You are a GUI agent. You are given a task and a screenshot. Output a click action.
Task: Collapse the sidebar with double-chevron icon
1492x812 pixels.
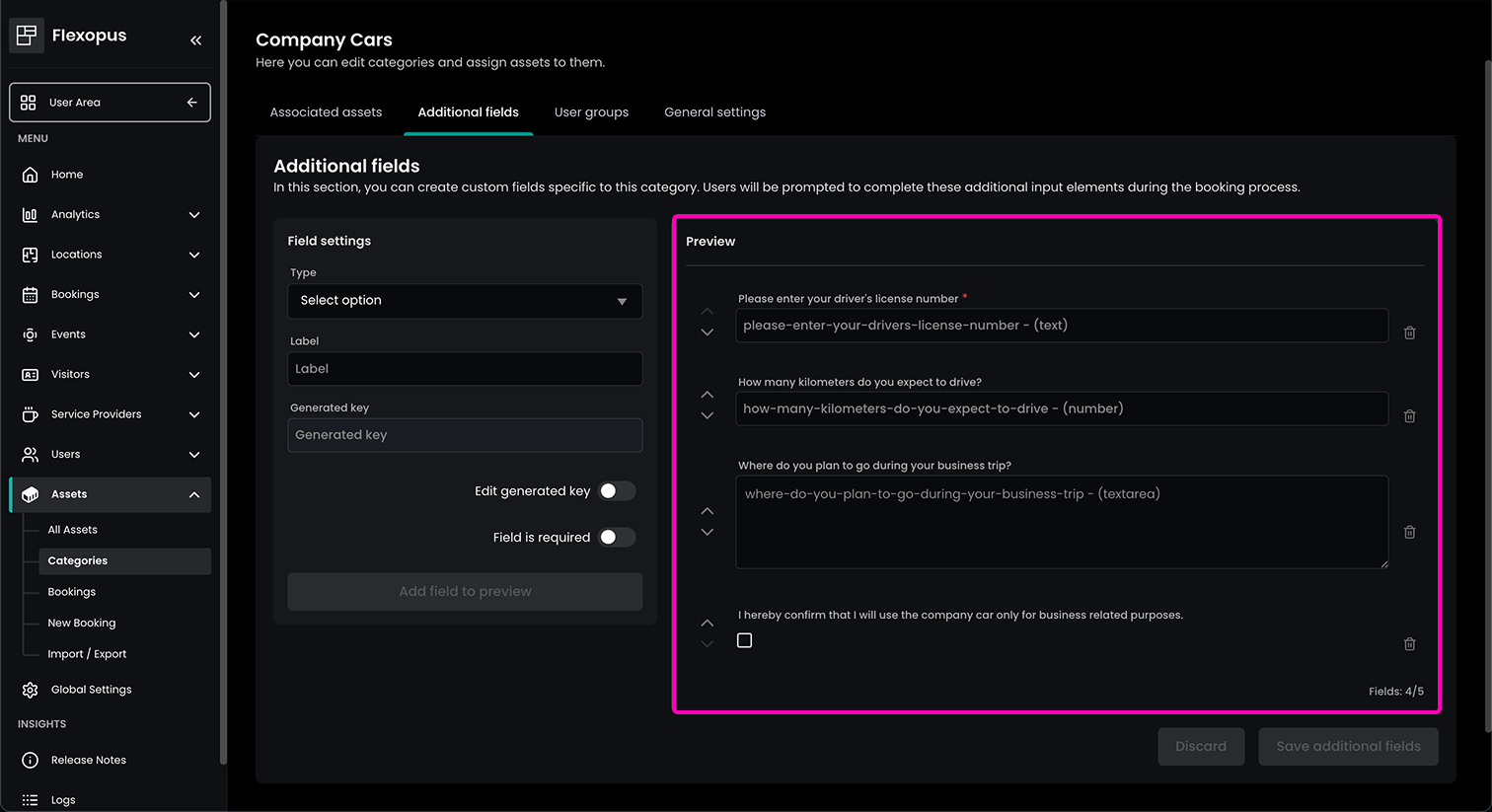coord(195,40)
